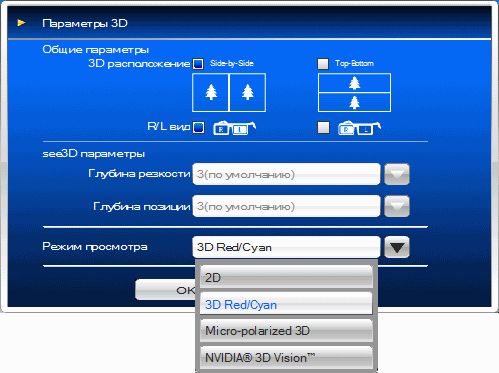Confirm settings with the OK button
Image resolution: width=499 pixels, height=373 pixels.
[165, 290]
